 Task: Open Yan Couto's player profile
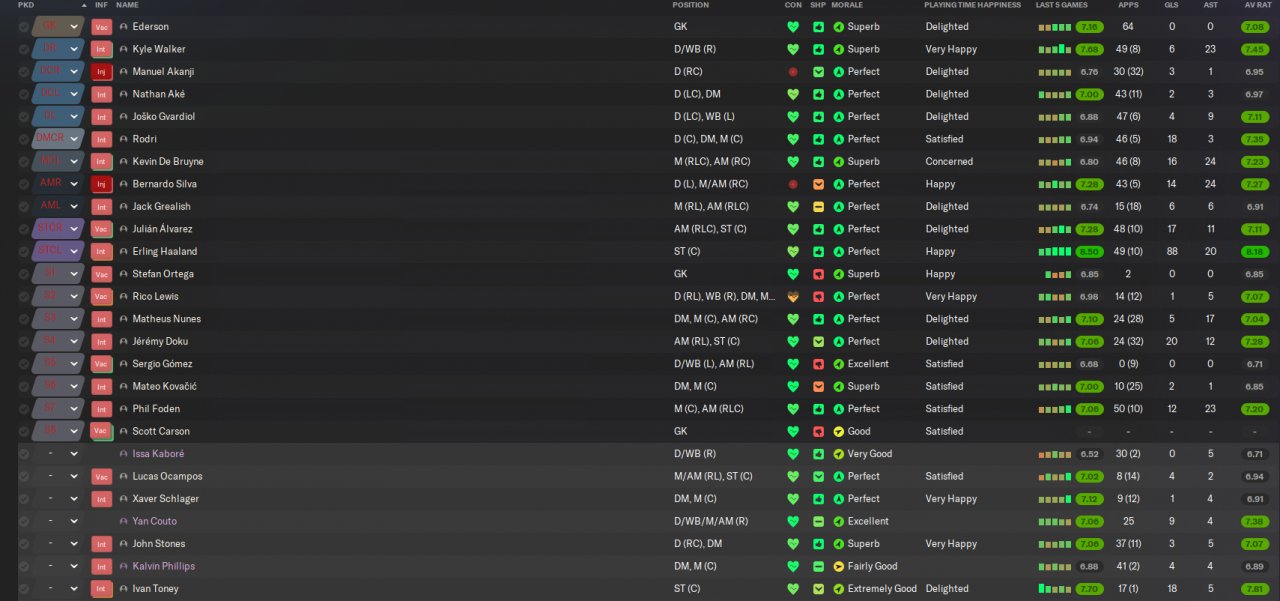154,522
